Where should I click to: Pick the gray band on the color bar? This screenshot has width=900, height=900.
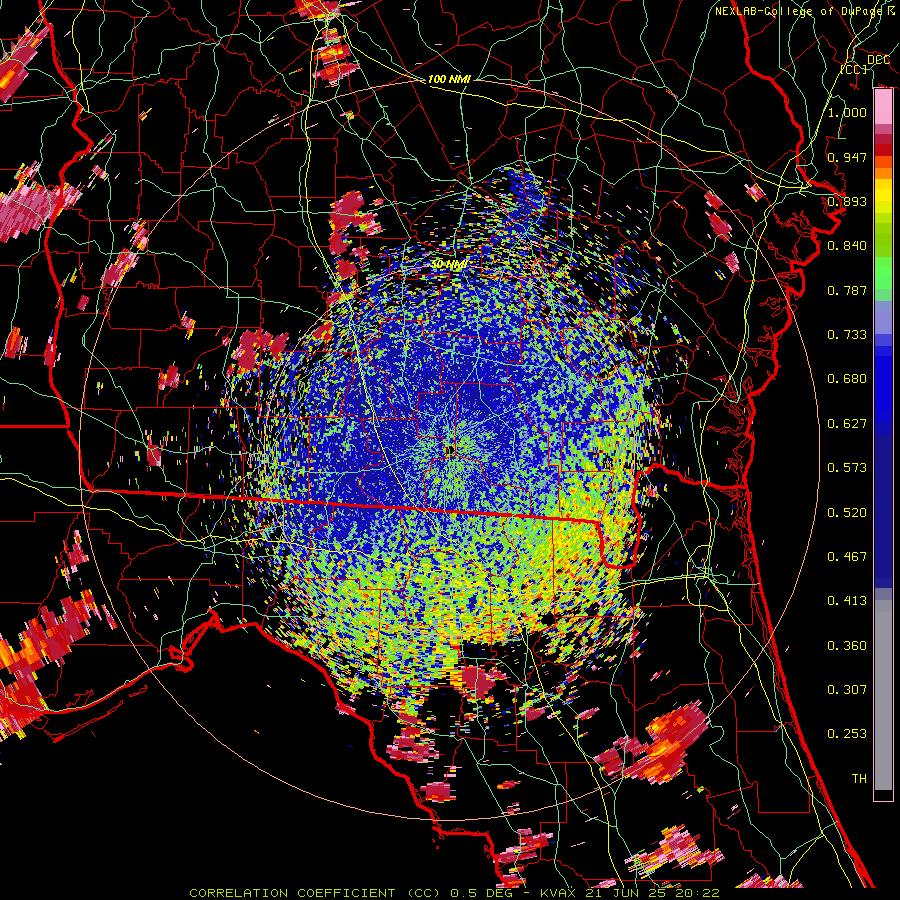tap(883, 695)
